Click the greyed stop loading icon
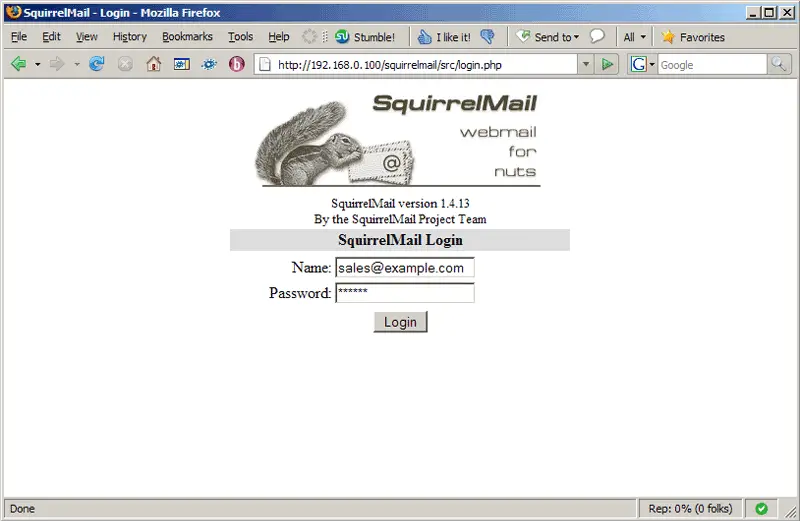Screen dimensions: 800x521 (125, 64)
